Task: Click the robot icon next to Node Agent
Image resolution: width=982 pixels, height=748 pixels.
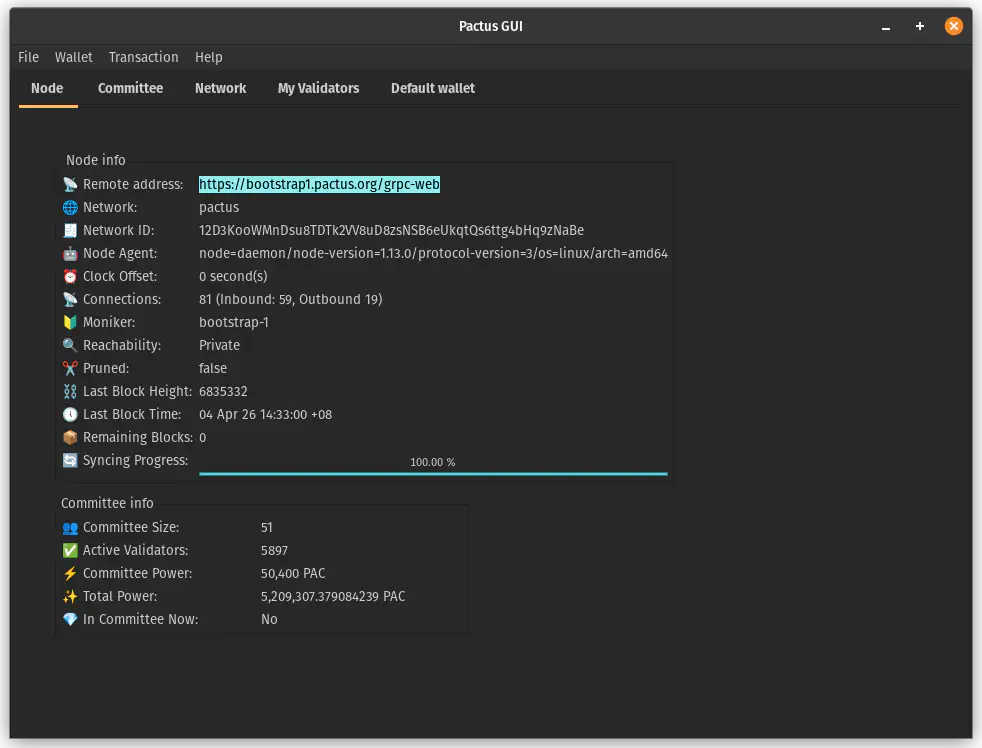Action: (70, 254)
